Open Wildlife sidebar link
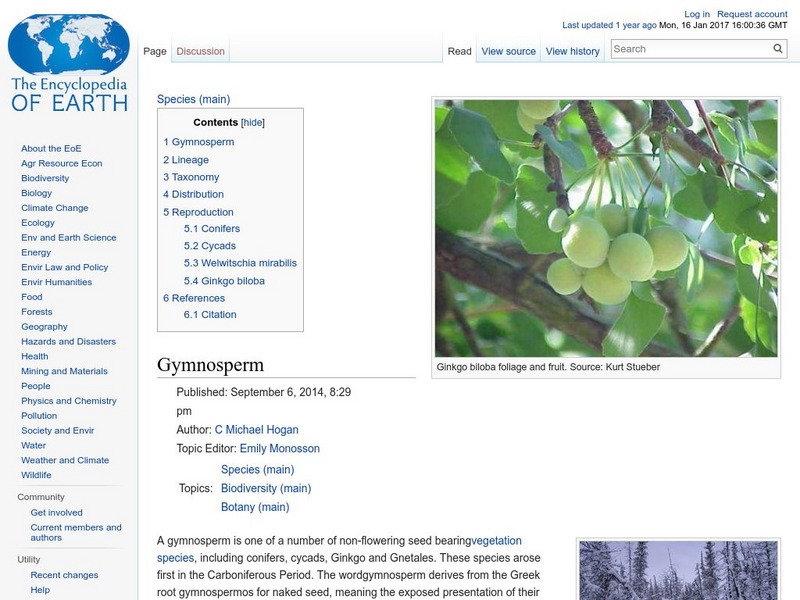 36,474
